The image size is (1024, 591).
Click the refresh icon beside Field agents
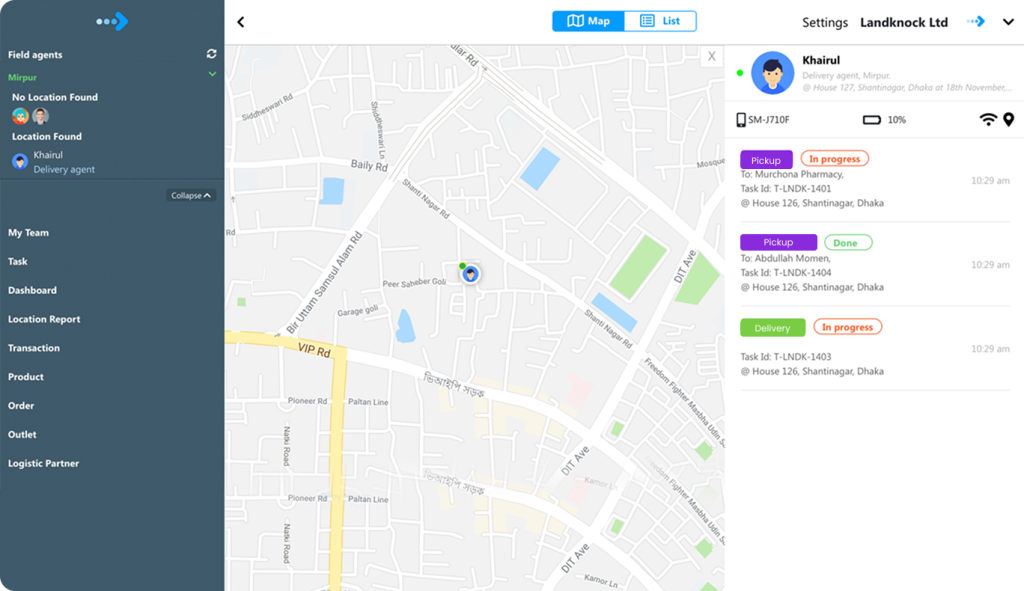click(211, 54)
